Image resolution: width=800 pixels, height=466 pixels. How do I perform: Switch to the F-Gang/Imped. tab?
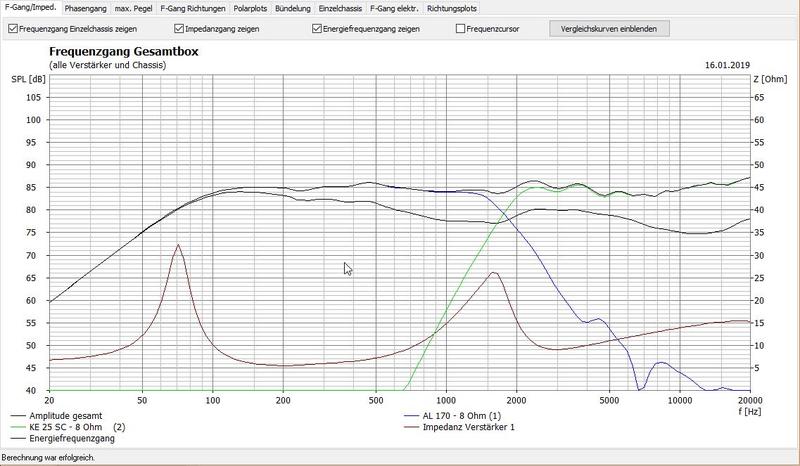(x=31, y=8)
